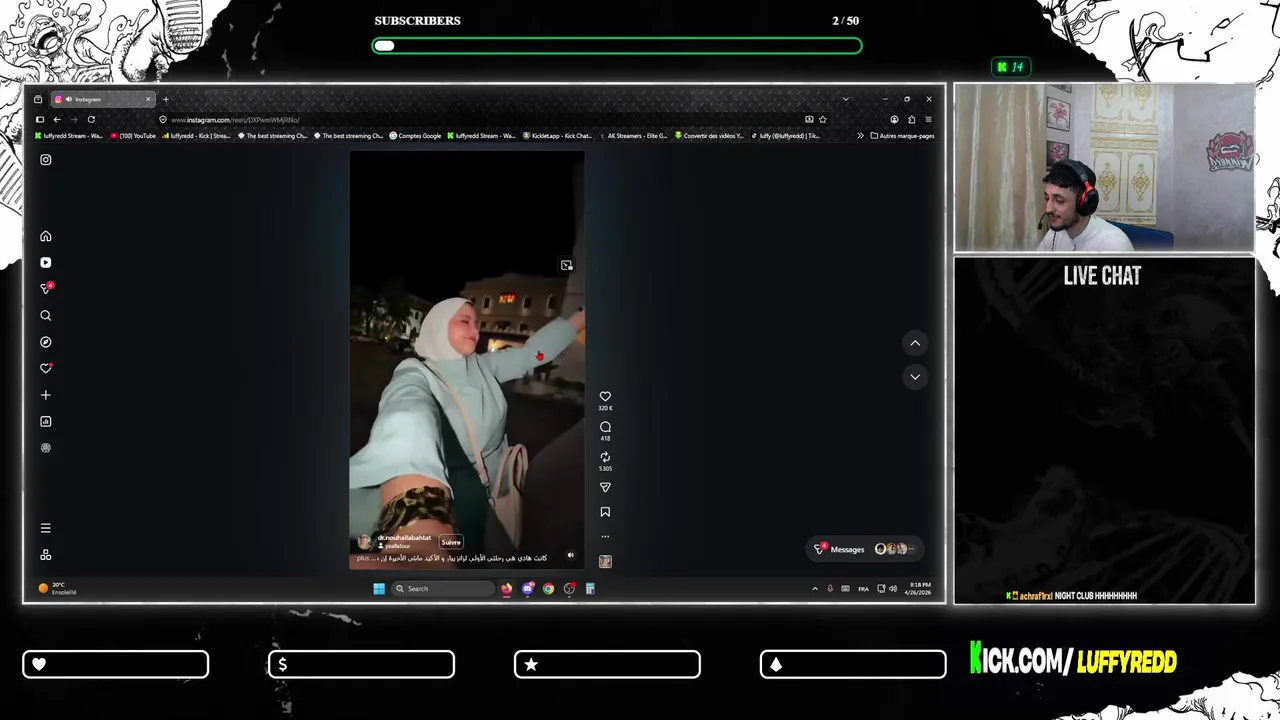Open the tab list dropdown chevron

click(x=845, y=99)
